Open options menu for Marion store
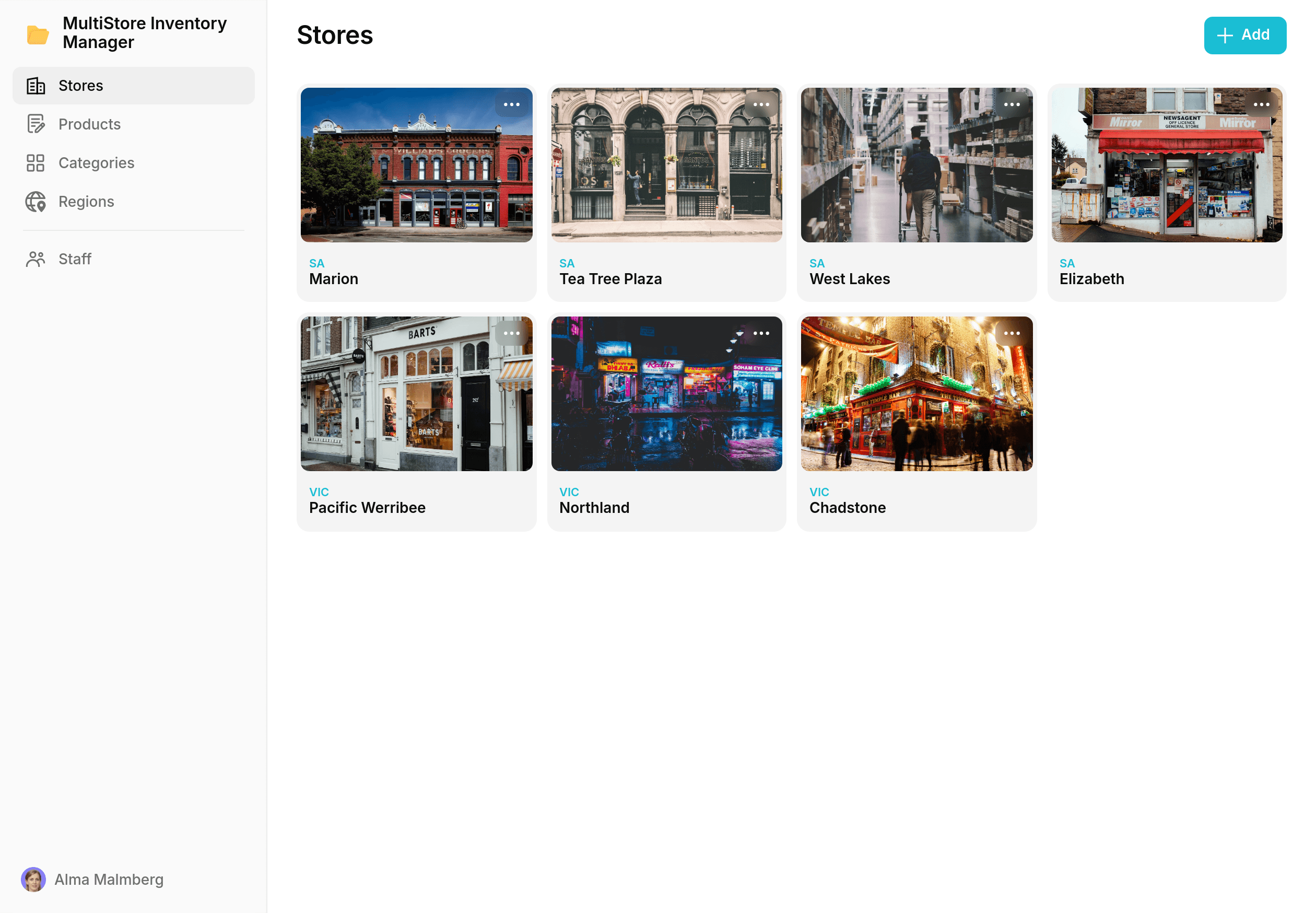 pyautogui.click(x=512, y=104)
